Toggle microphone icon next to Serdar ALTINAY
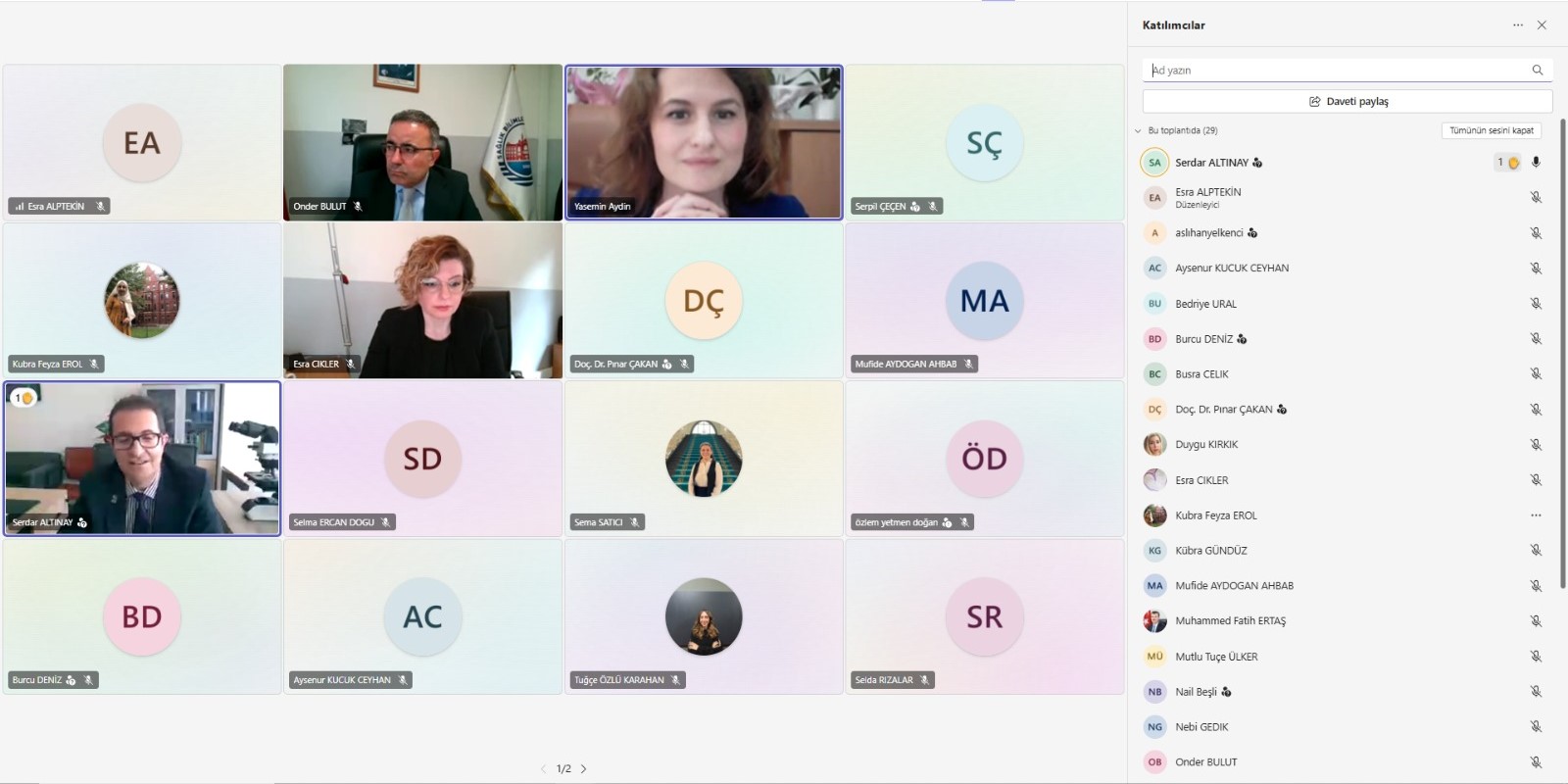 (x=1536, y=163)
